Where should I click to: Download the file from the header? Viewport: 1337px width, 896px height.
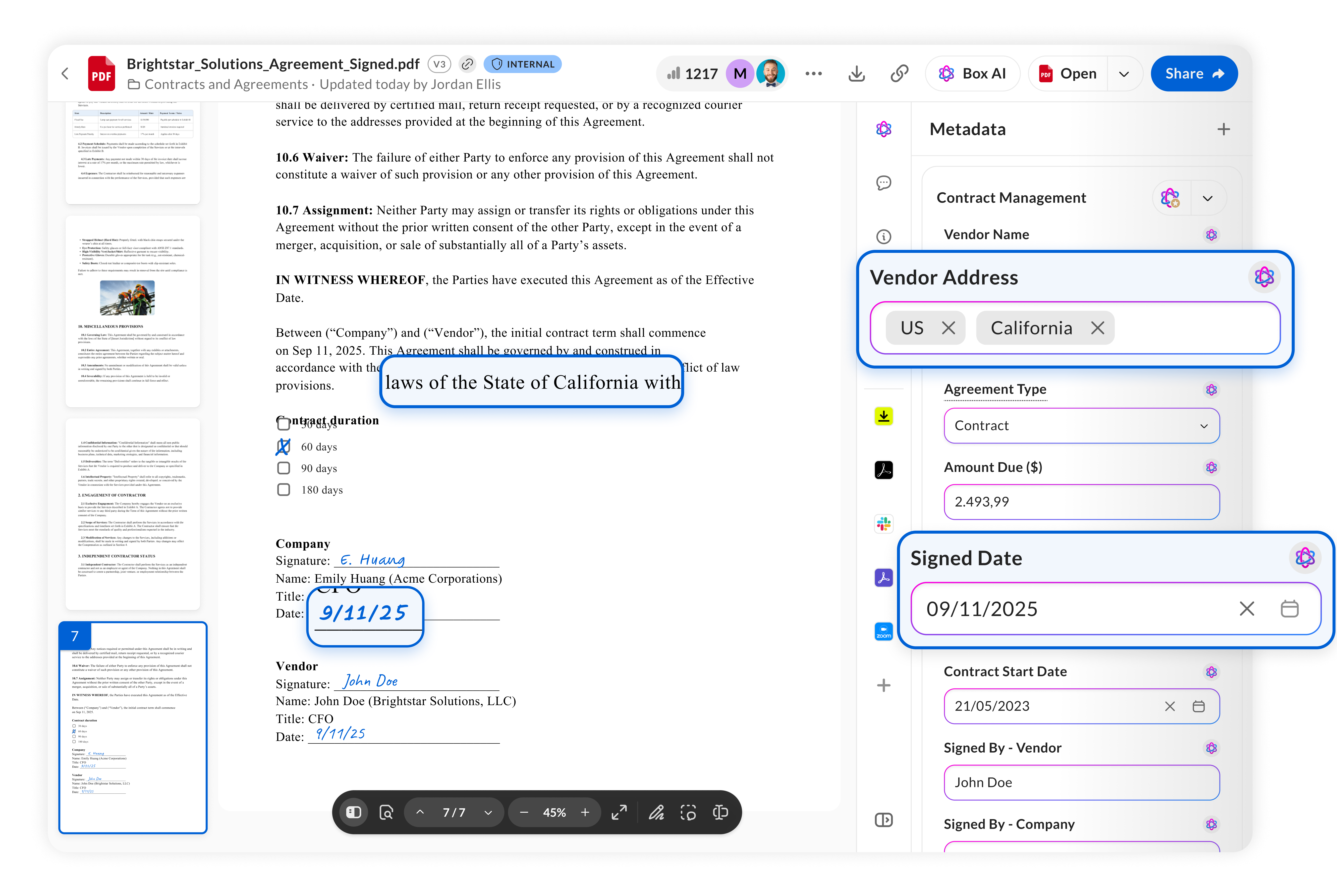[856, 74]
